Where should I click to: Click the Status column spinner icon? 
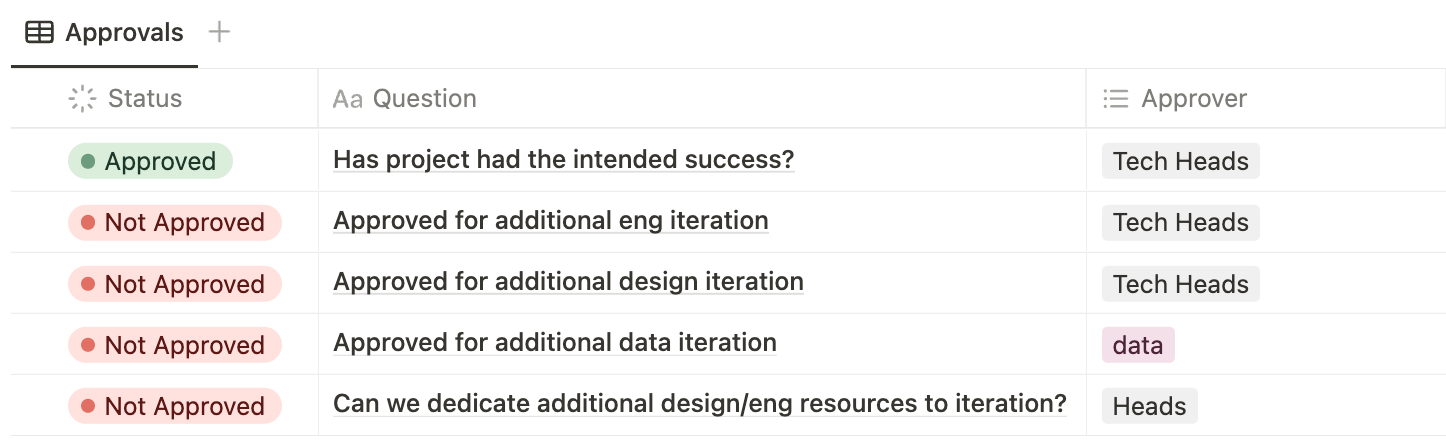coord(82,99)
